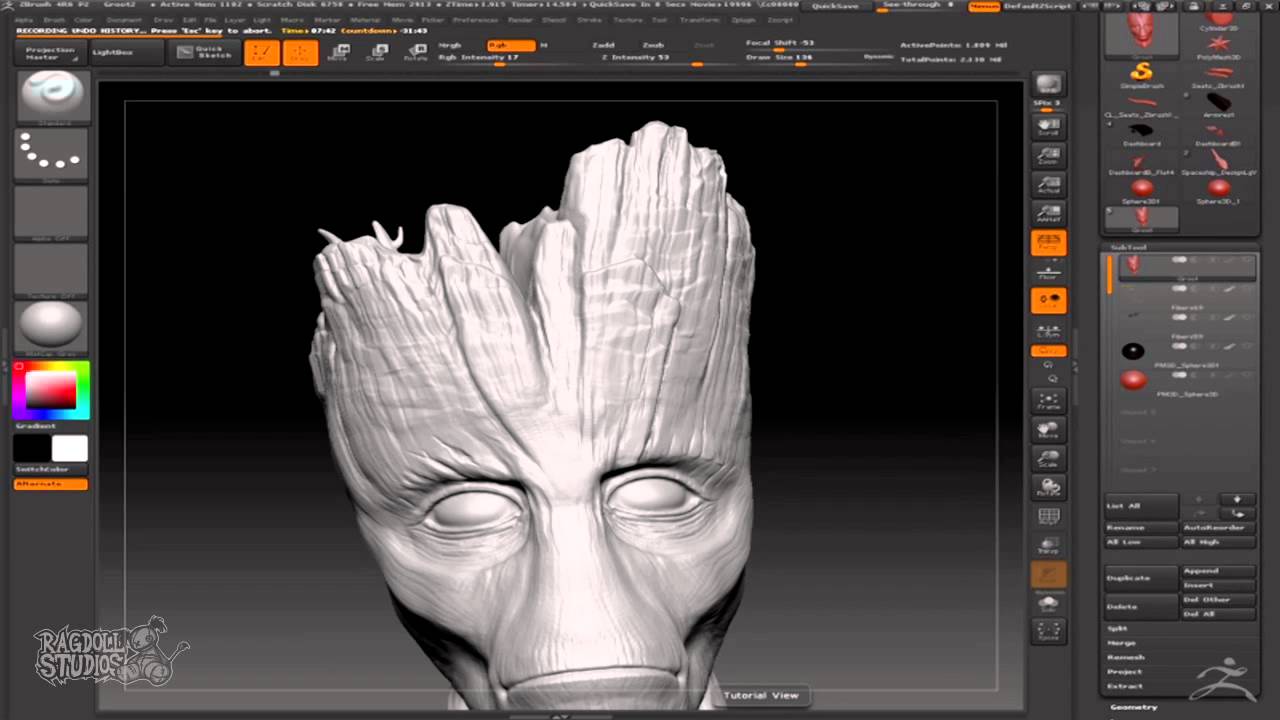Open the Brush menu
Image resolution: width=1280 pixels, height=720 pixels.
53,20
